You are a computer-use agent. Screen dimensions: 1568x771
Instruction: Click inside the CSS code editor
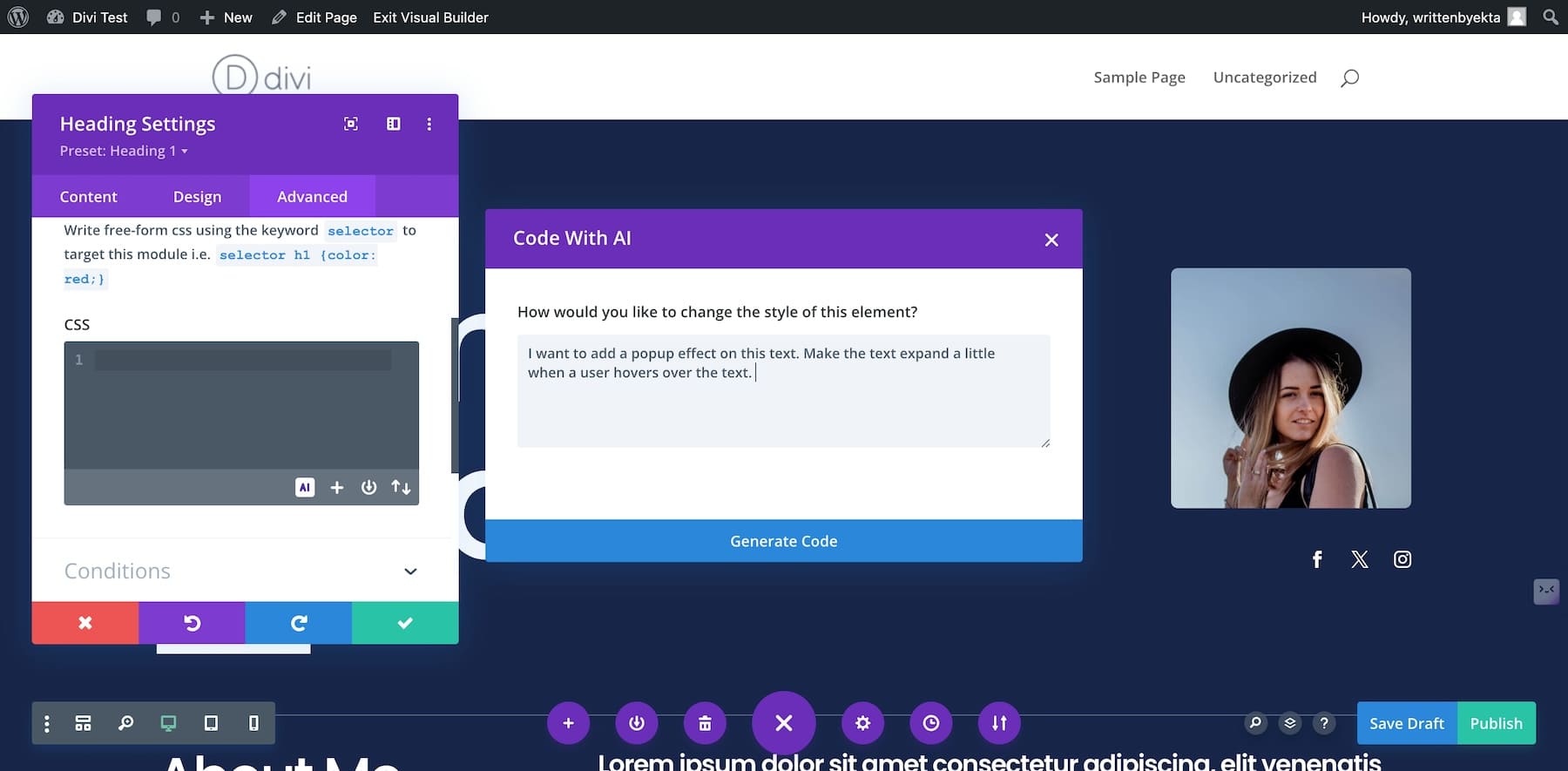pyautogui.click(x=241, y=405)
